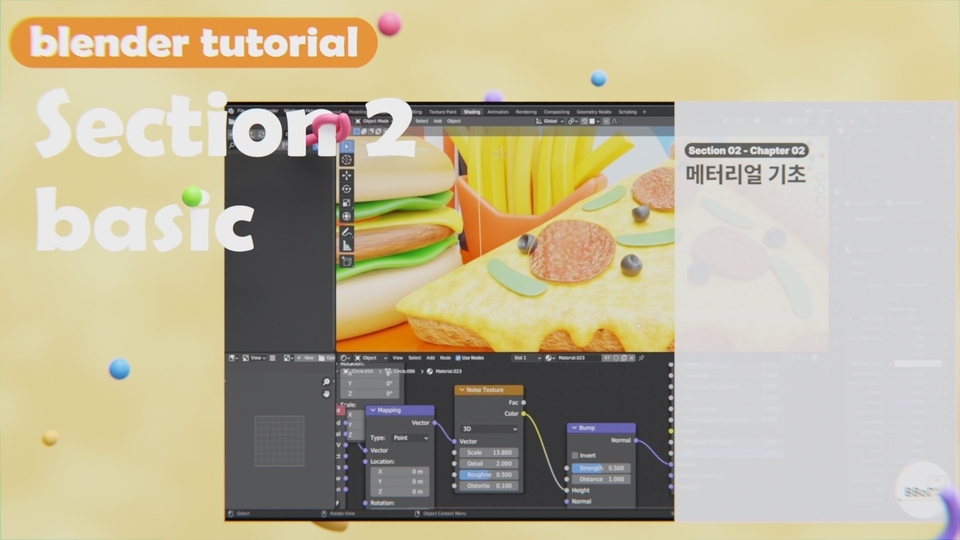Adjust Strength slider in Bump node

pos(601,468)
